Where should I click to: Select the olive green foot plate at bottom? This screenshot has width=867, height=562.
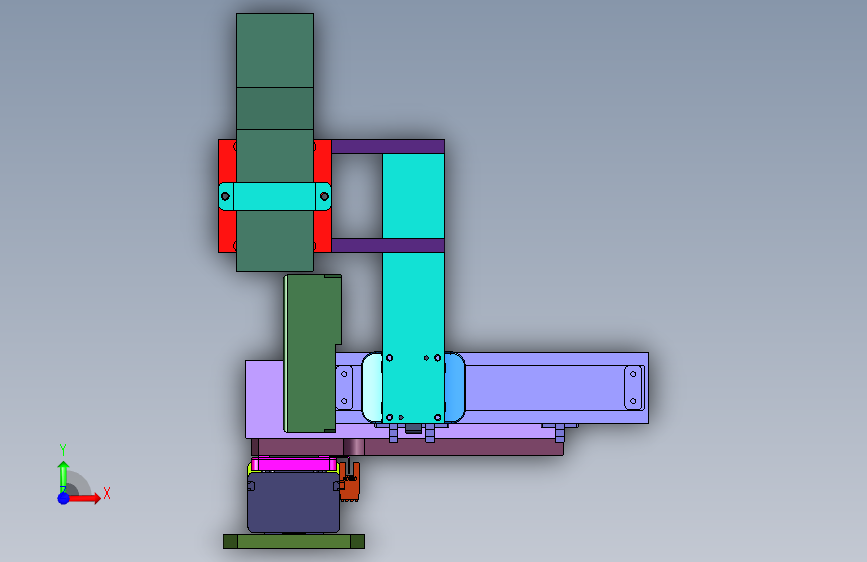(294, 542)
